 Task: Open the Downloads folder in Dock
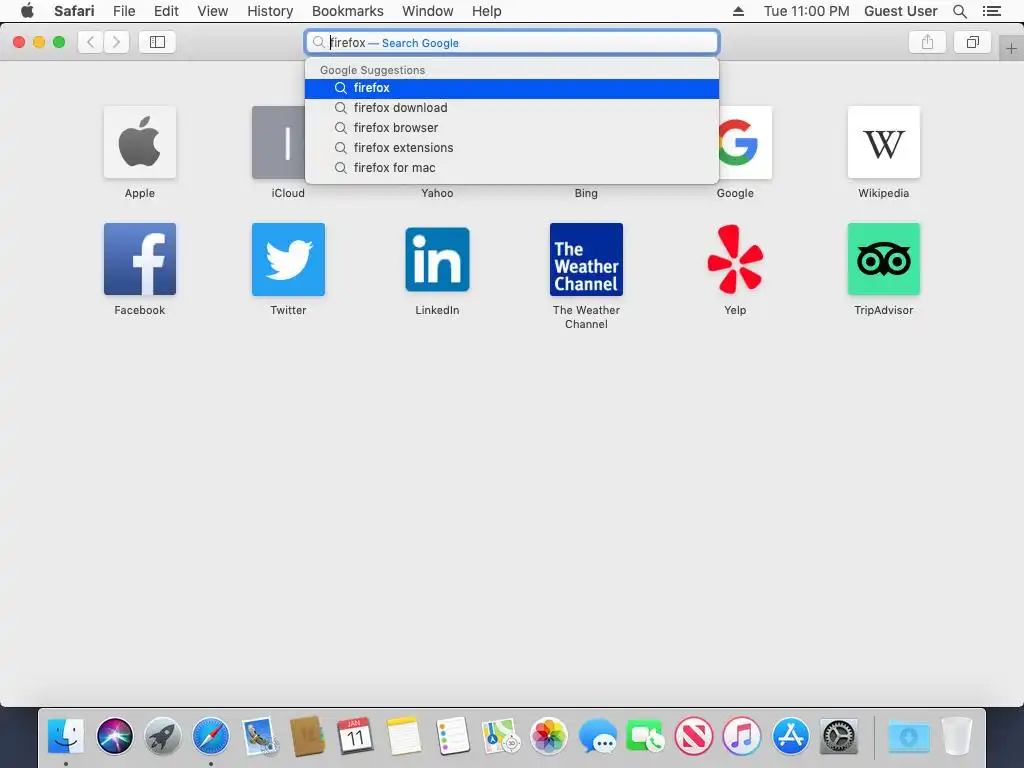tap(908, 735)
